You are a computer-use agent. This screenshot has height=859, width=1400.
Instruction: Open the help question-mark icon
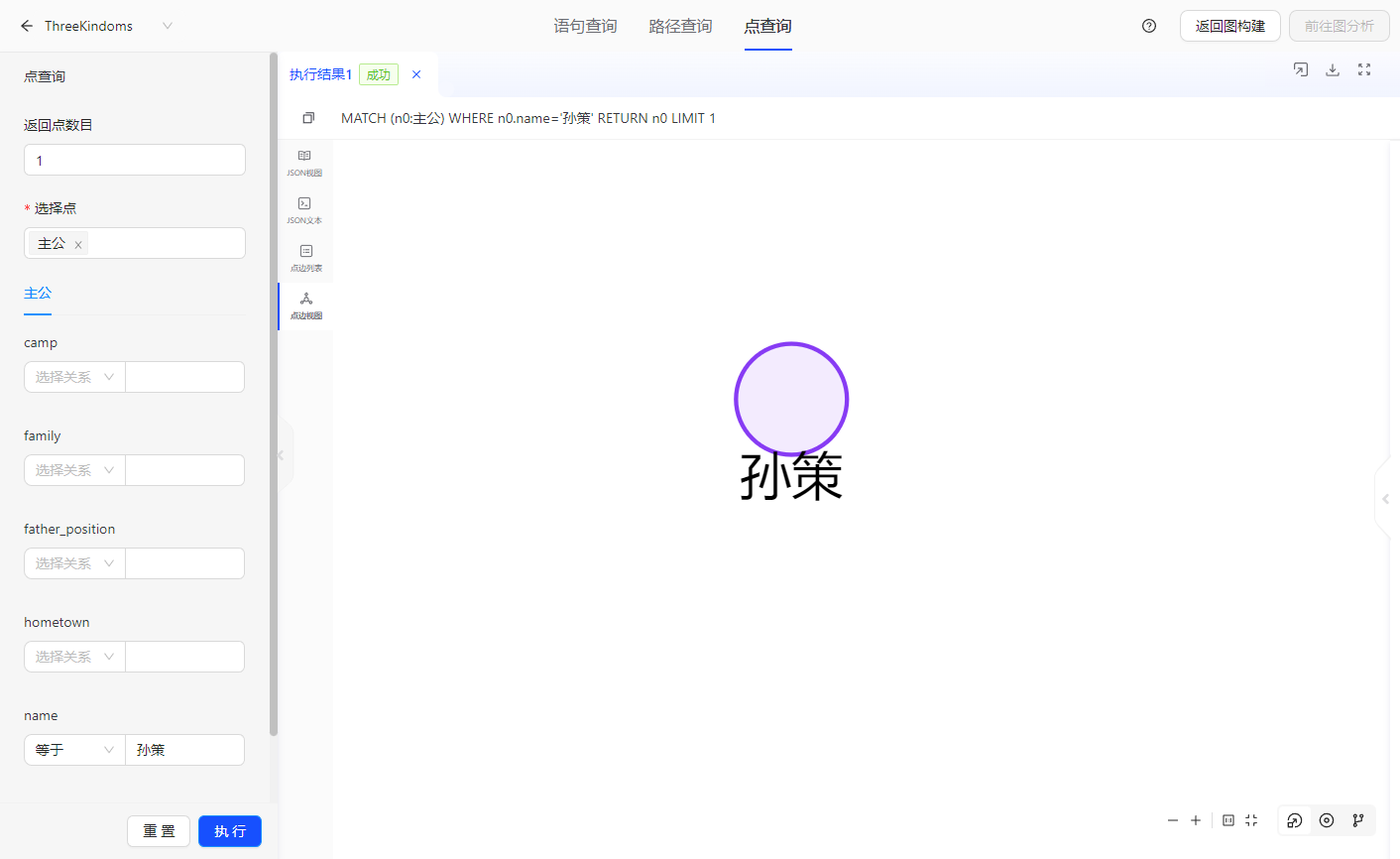click(1149, 26)
